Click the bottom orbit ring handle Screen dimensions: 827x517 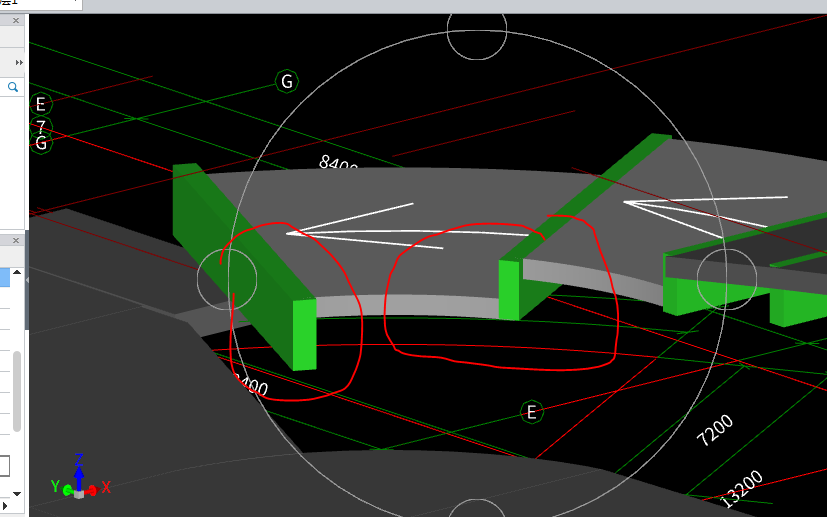[x=477, y=508]
